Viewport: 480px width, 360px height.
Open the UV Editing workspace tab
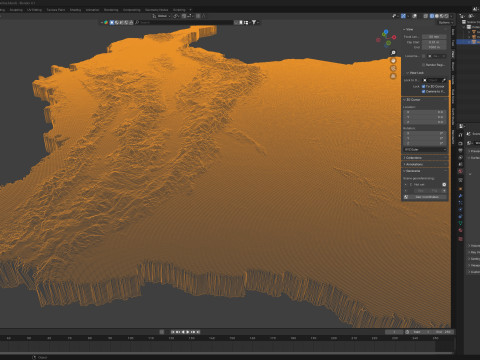click(34, 10)
